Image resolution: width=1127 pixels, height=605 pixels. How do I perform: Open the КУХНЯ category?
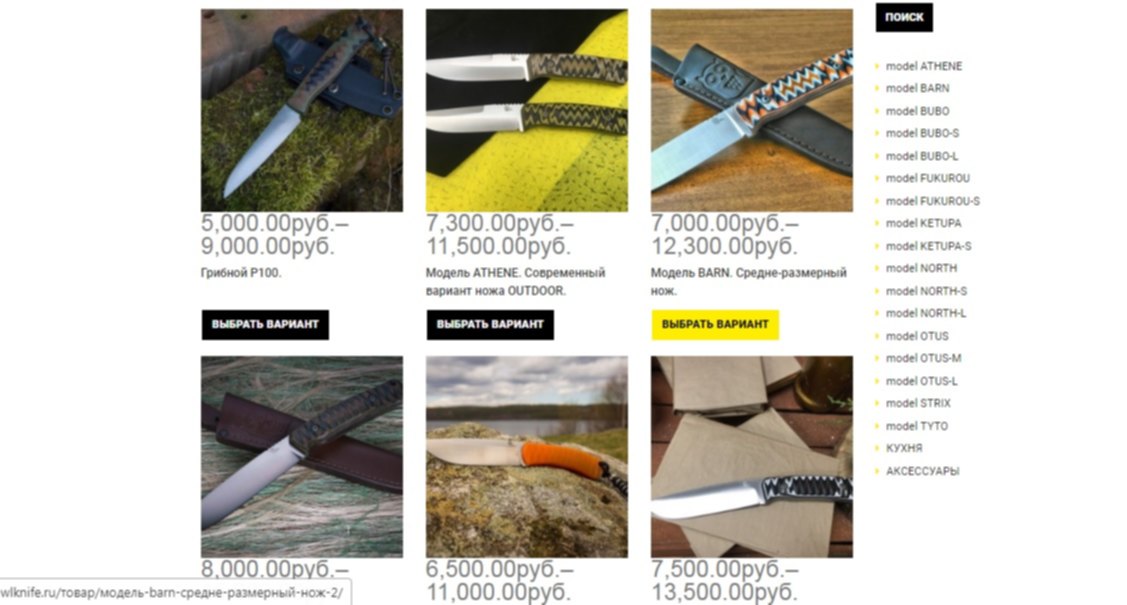(903, 448)
